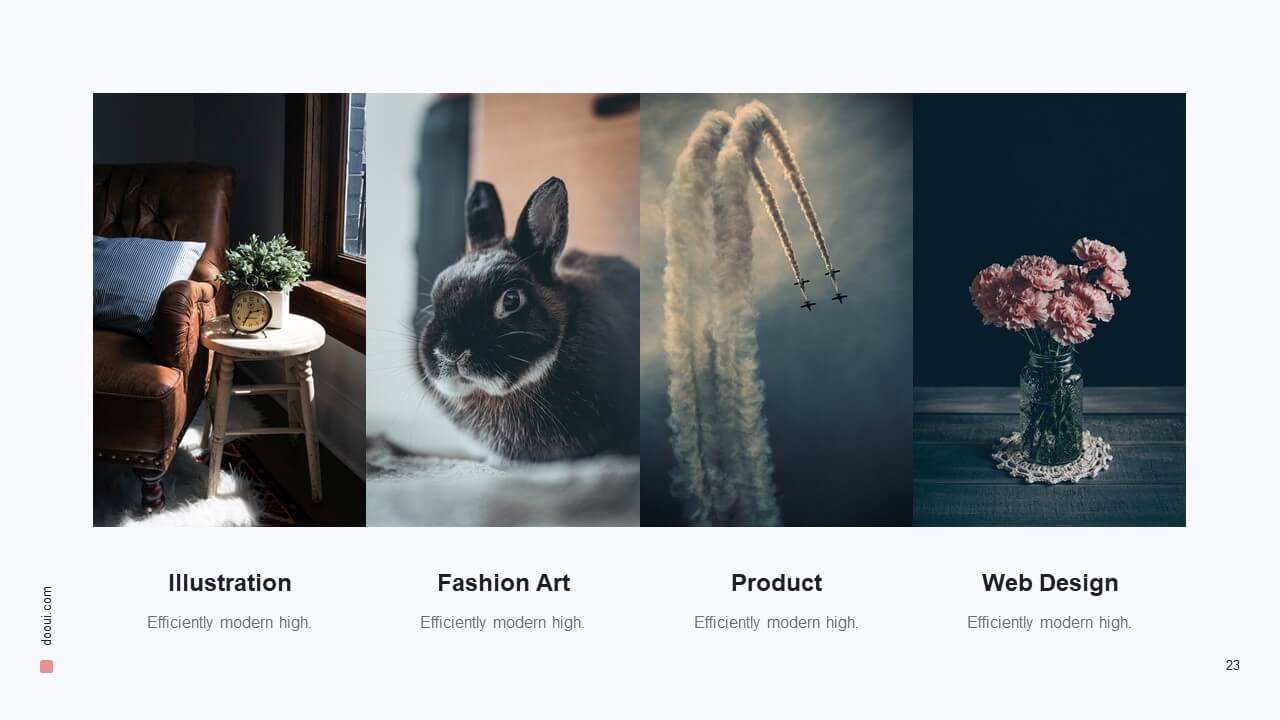Select the description text under Web Design
The image size is (1280, 720).
click(x=1049, y=622)
